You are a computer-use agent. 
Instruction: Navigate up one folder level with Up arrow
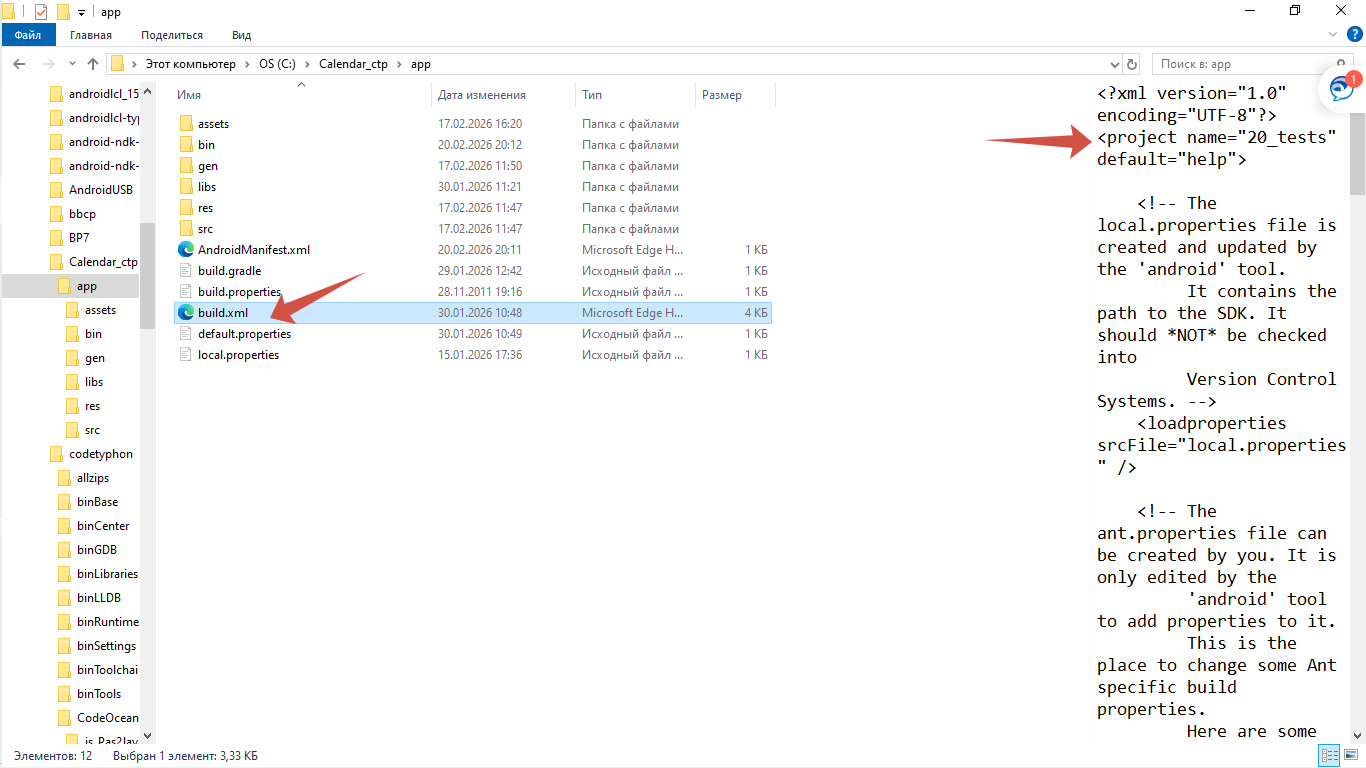pos(93,64)
